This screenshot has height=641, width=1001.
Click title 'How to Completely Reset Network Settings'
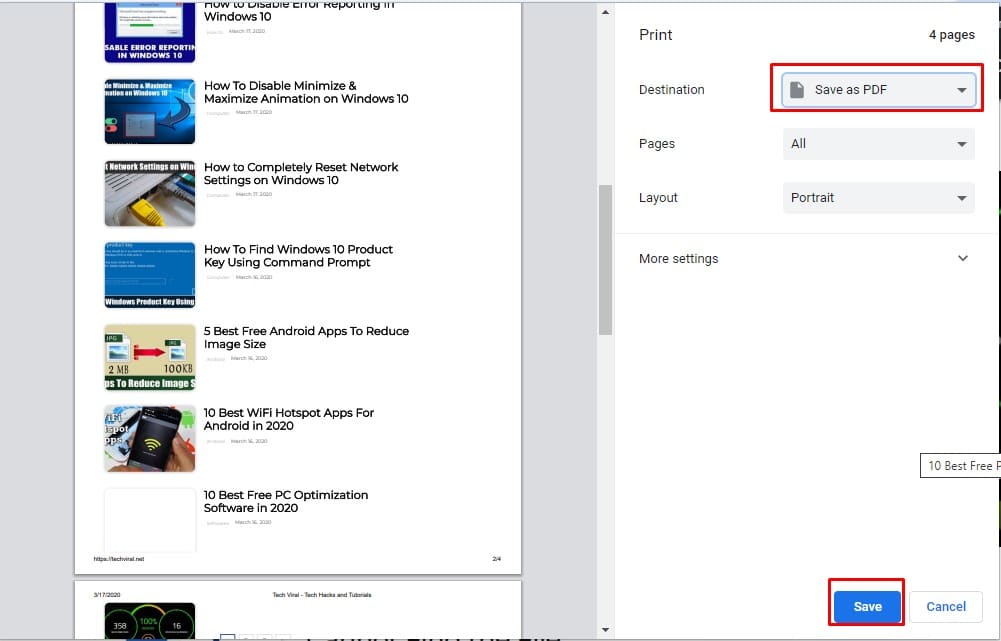coord(301,174)
